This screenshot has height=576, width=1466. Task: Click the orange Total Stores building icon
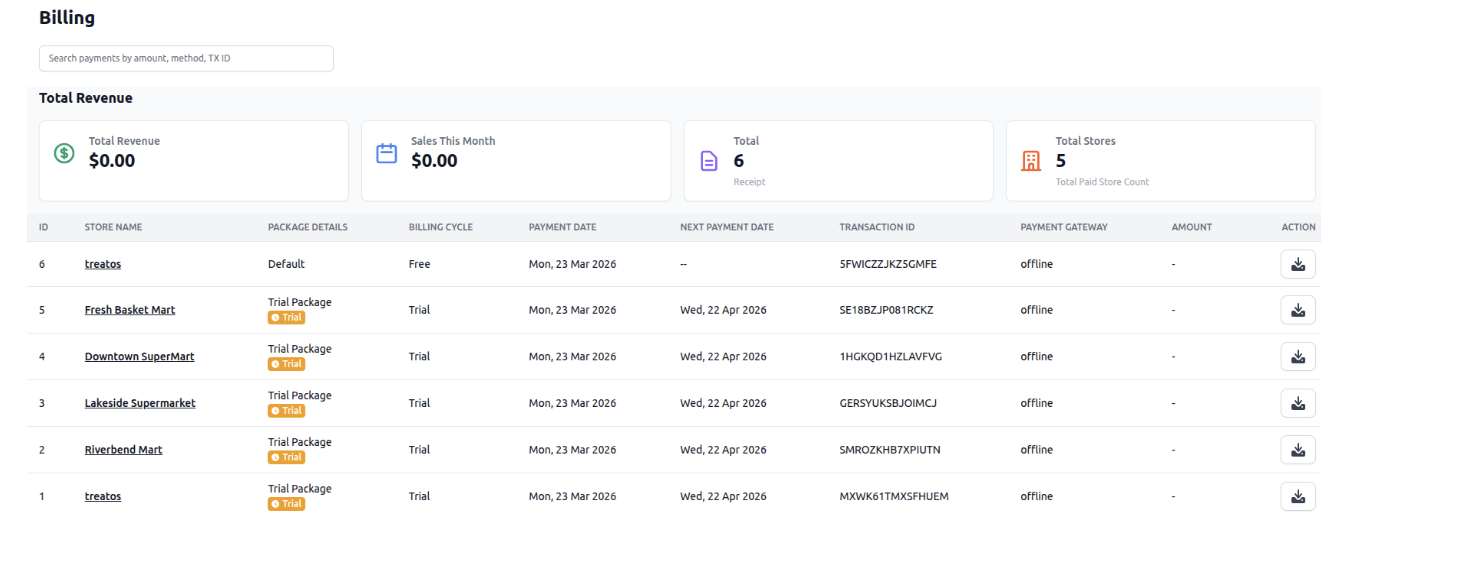1031,161
